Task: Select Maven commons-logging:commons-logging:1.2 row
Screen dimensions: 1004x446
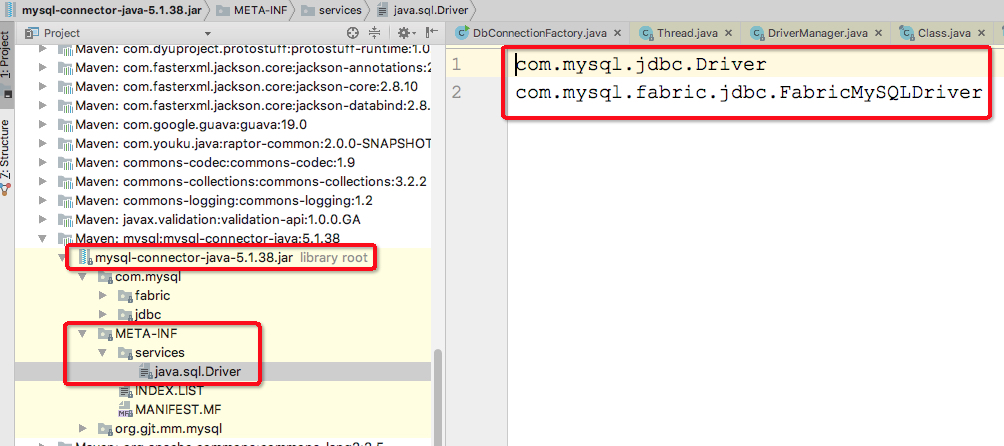Action: pos(223,200)
